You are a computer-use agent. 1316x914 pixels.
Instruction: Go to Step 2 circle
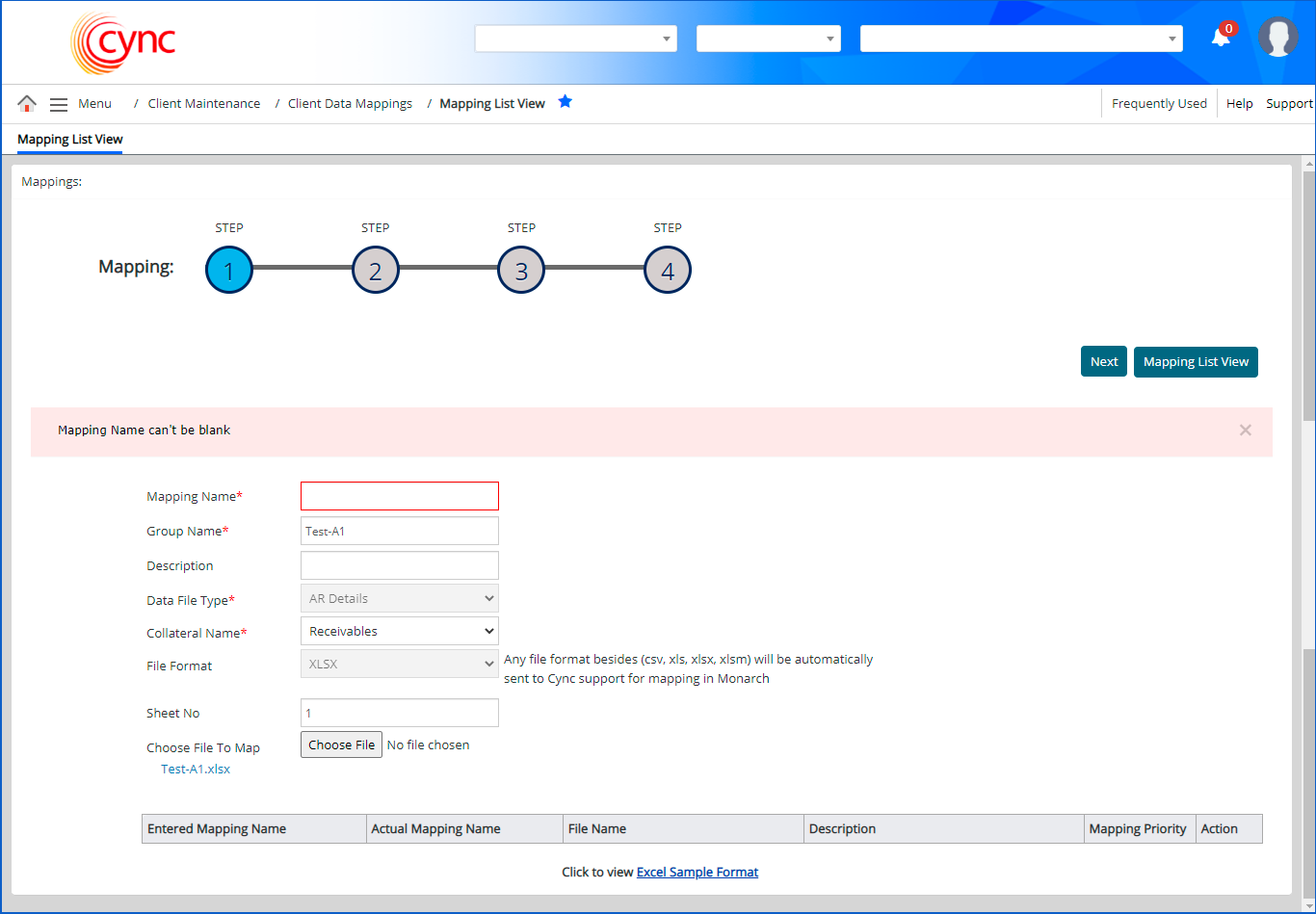coord(376,271)
